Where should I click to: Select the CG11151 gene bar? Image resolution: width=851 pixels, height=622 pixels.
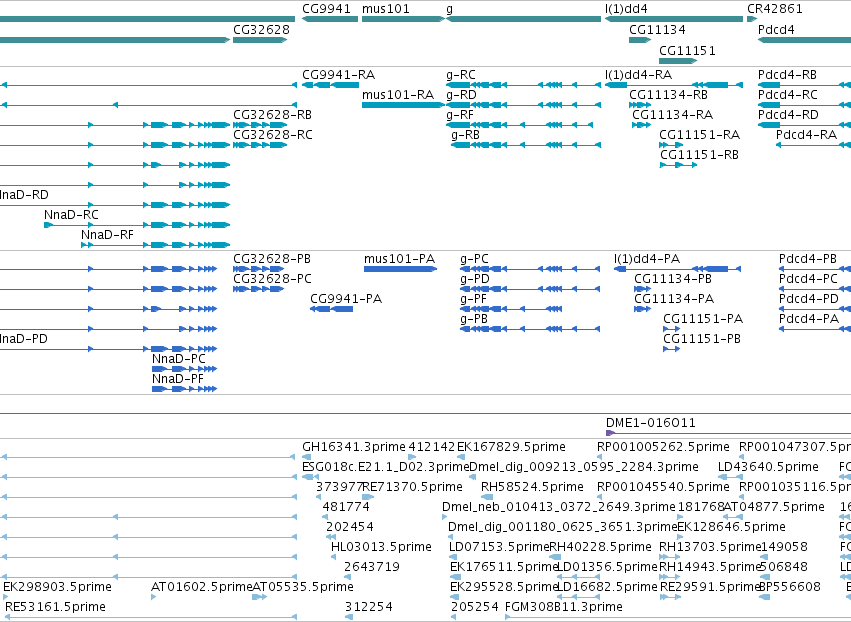click(678, 61)
